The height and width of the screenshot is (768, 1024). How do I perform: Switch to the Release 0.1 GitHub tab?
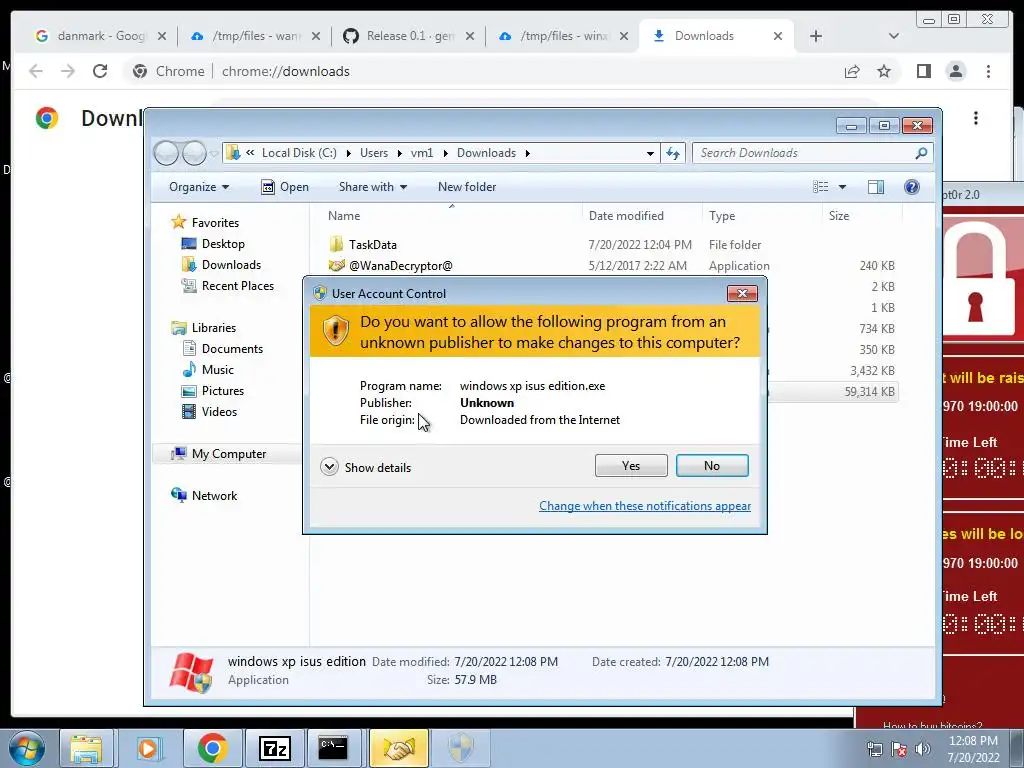(410, 36)
